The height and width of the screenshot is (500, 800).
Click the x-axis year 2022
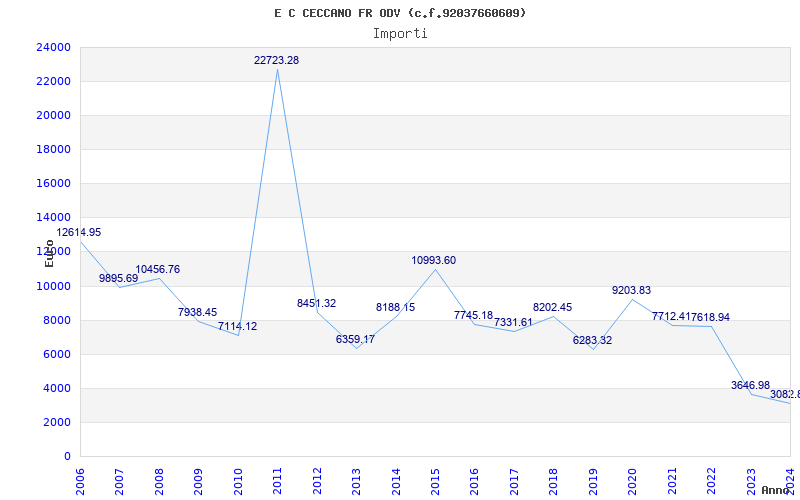(711, 481)
